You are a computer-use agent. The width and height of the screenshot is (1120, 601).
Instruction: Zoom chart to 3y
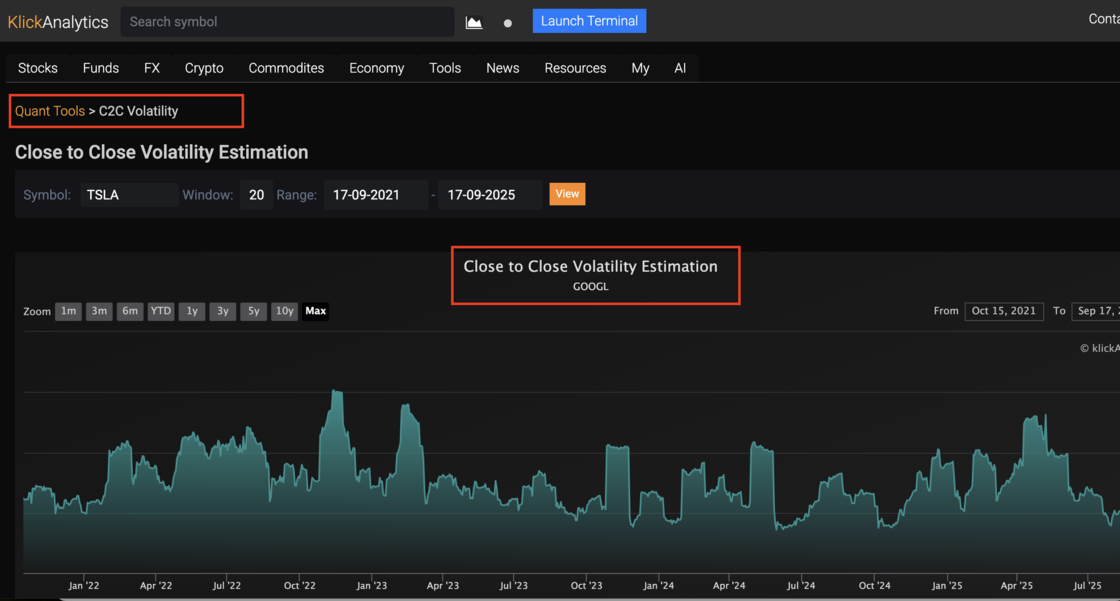(223, 311)
